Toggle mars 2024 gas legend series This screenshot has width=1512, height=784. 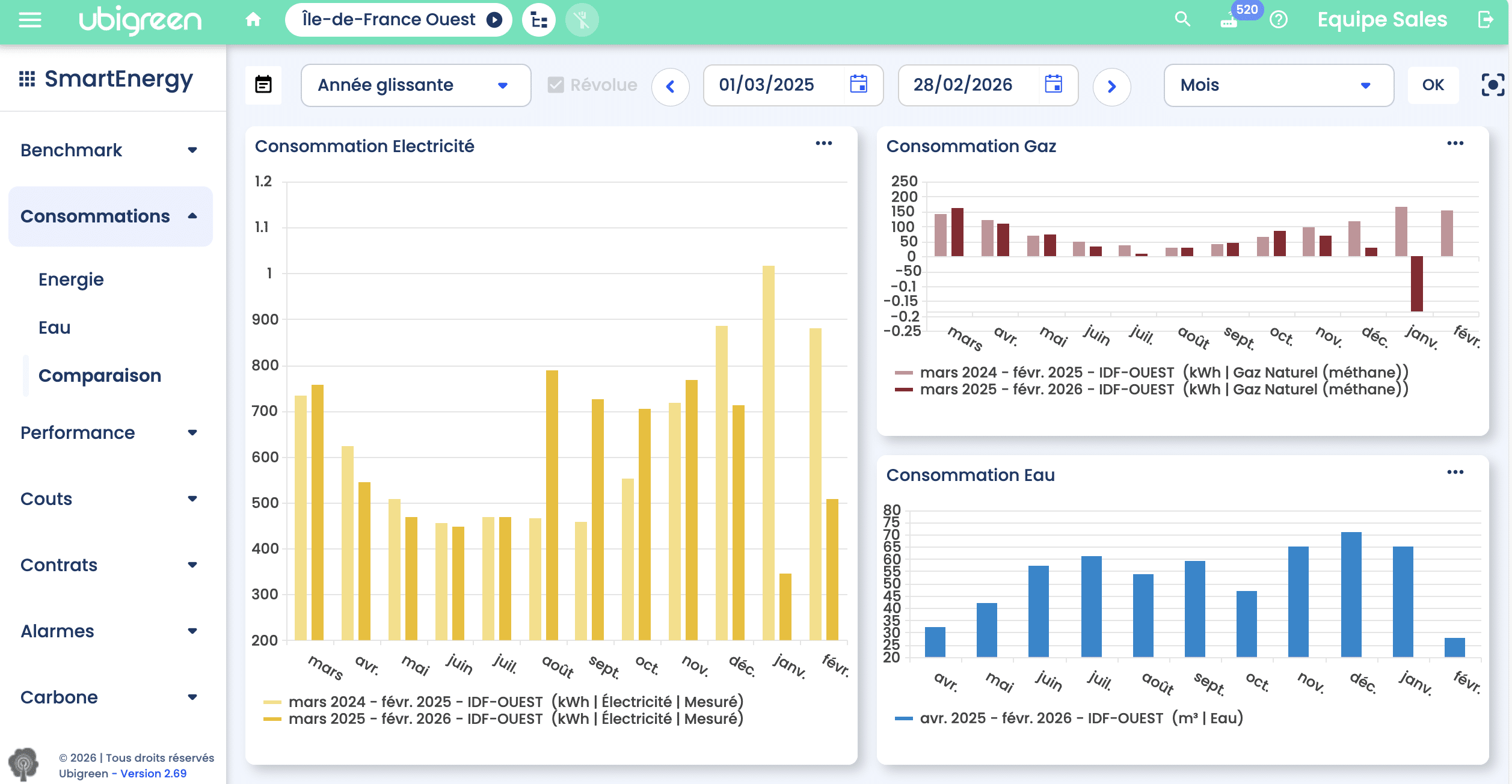click(x=1152, y=373)
